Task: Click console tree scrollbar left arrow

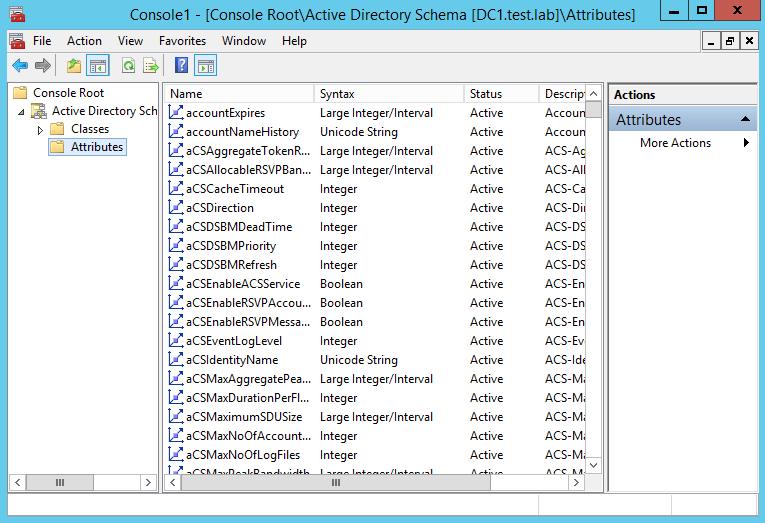Action: (x=18, y=483)
